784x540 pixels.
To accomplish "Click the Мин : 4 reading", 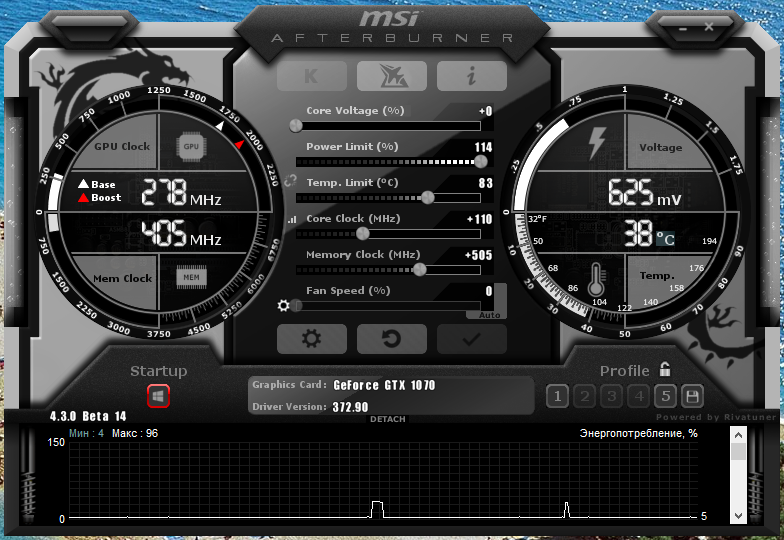I will [86, 434].
